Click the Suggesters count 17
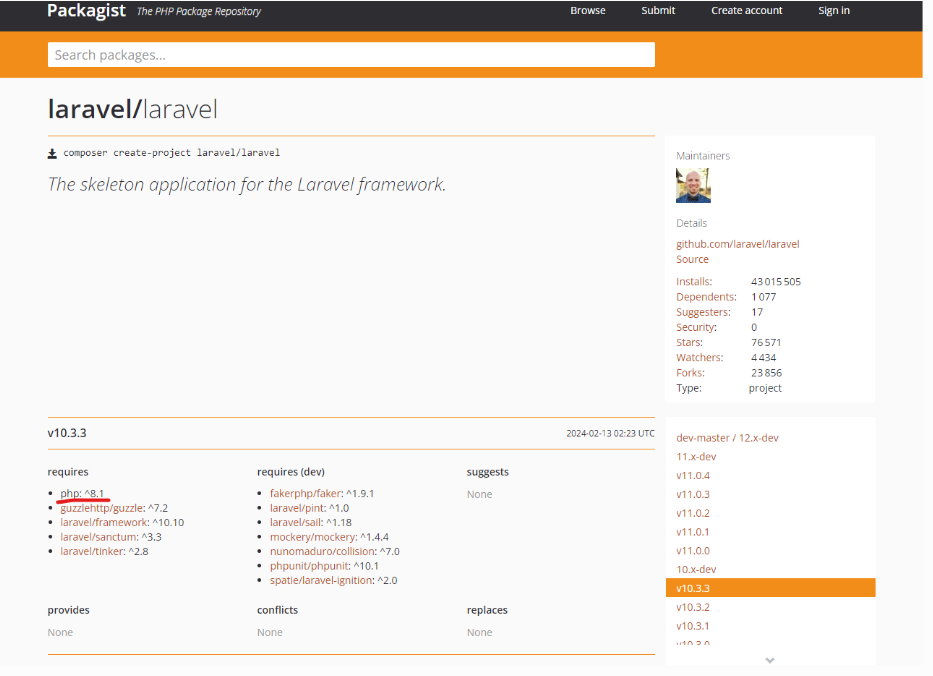 pos(757,312)
